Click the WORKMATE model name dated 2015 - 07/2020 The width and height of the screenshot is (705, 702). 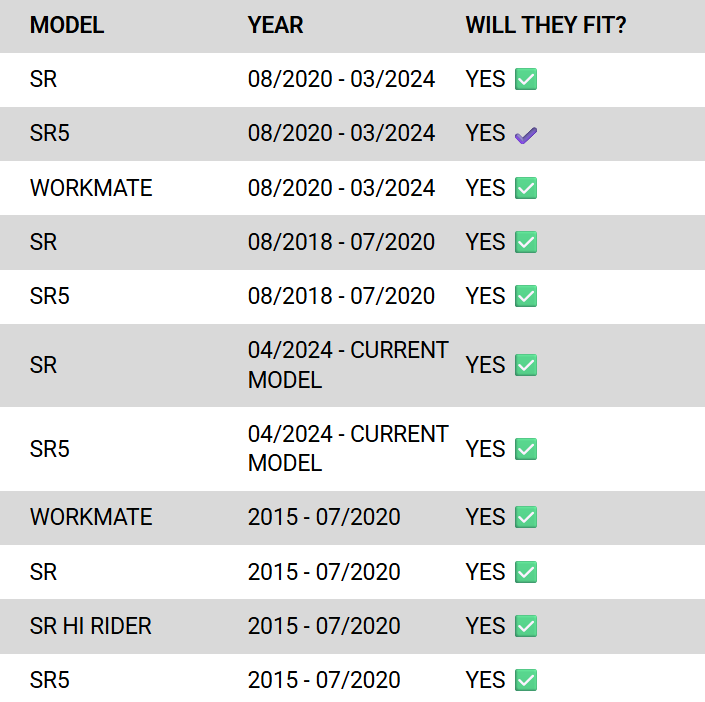pos(91,518)
